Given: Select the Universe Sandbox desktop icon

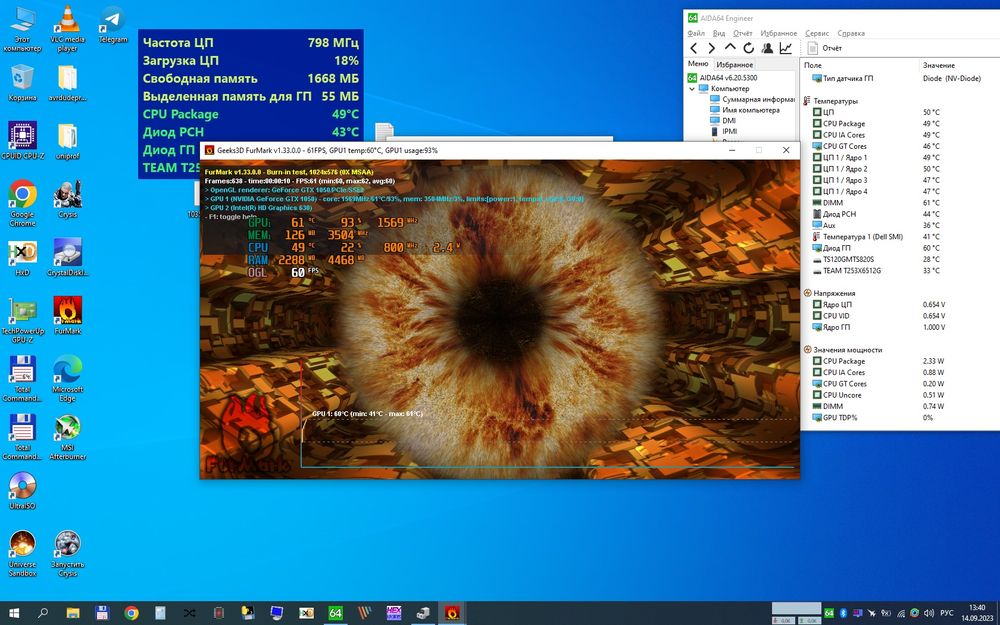Looking at the screenshot, I should click(22, 554).
